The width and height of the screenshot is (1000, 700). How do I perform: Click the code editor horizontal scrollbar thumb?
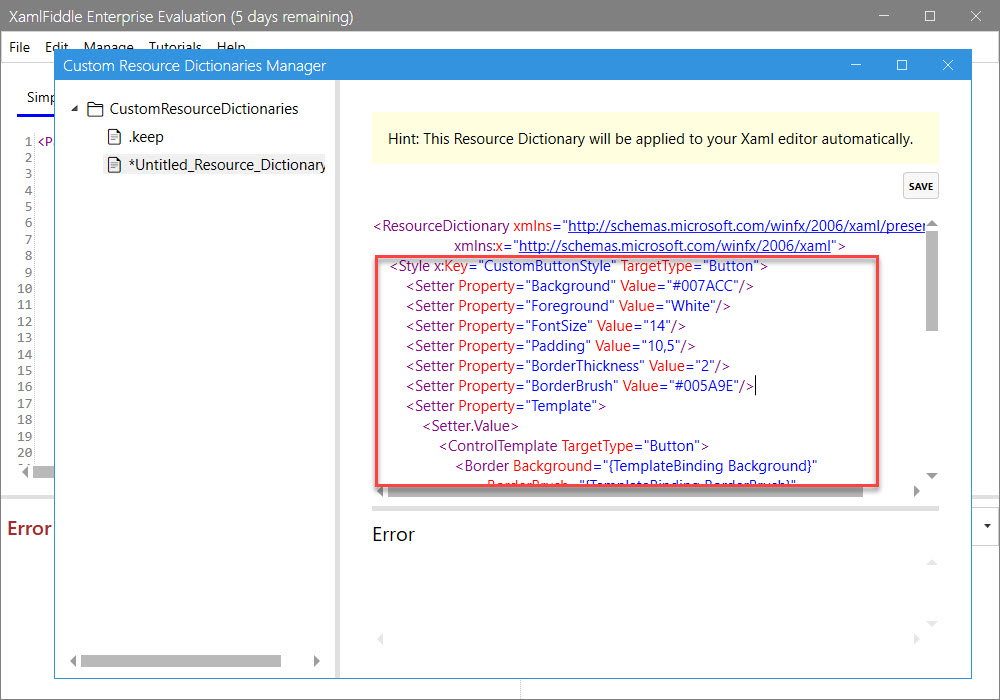click(625, 491)
